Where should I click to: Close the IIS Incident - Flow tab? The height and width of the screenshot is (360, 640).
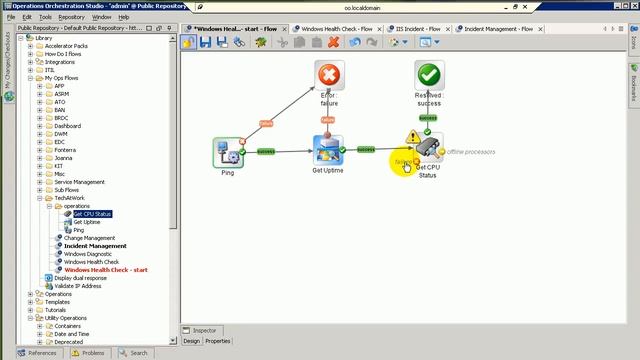[x=448, y=29]
